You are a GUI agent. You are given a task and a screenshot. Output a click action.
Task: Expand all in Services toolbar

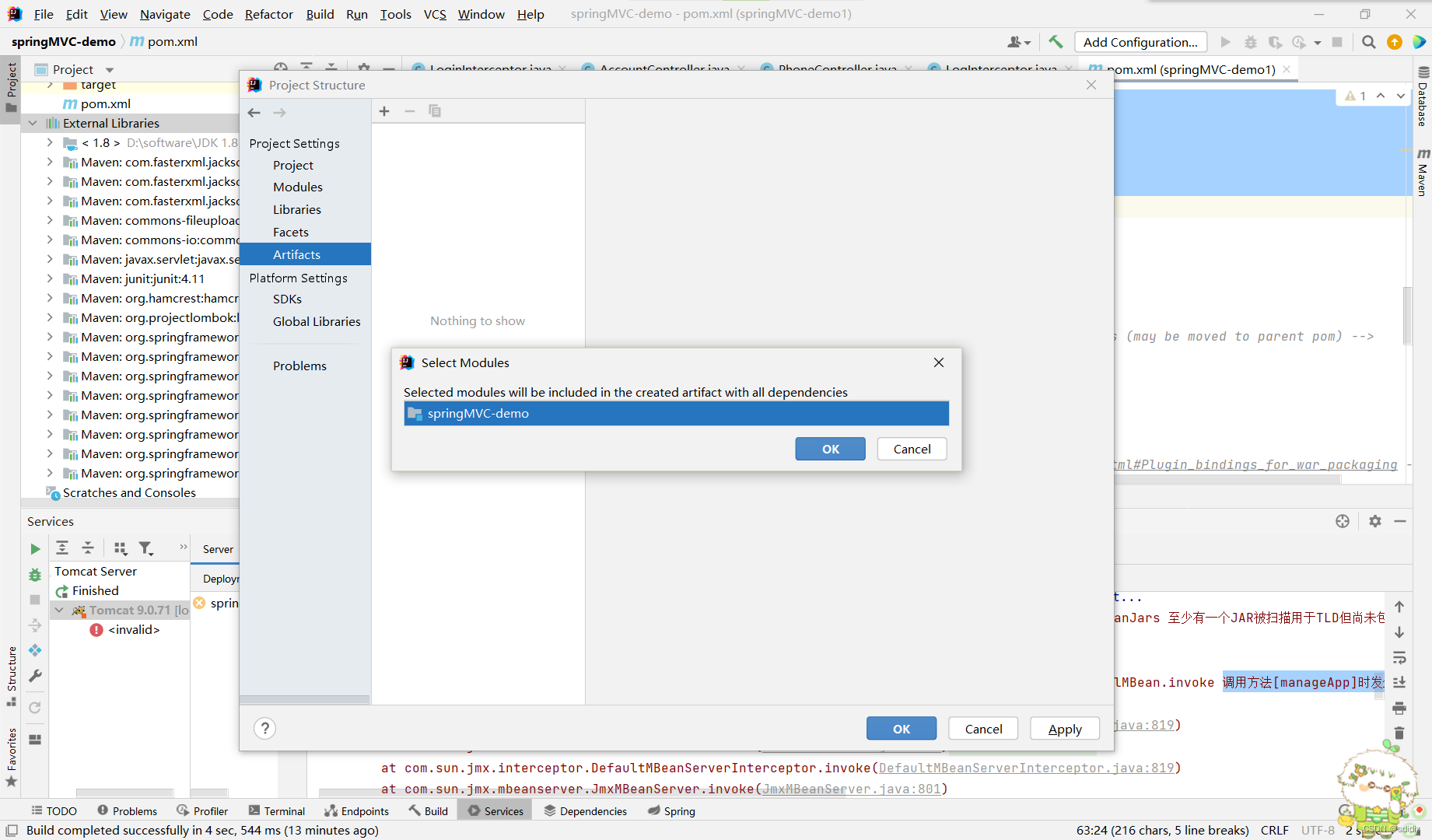tap(62, 548)
